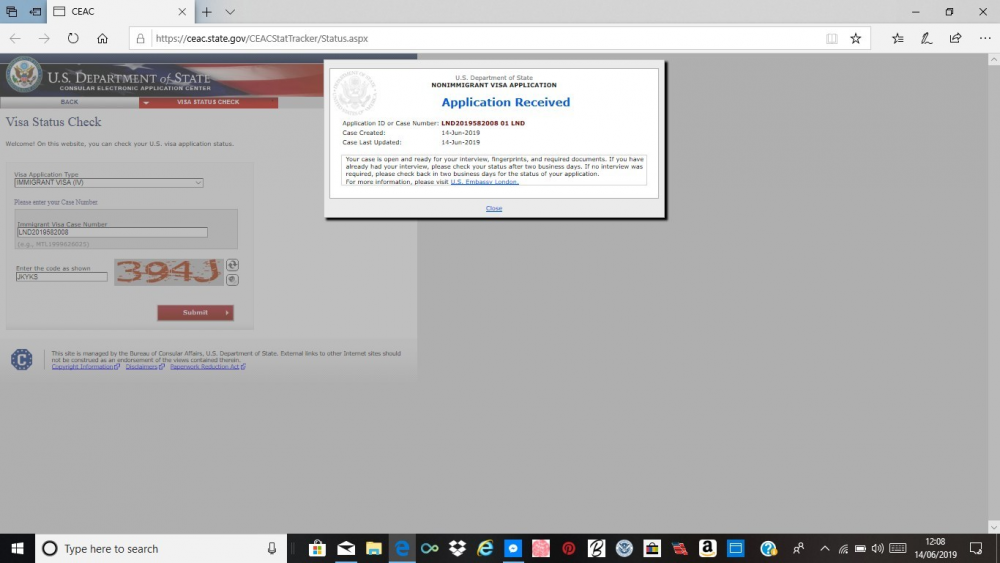
Task: Add notes with the pen icon
Action: tap(926, 38)
